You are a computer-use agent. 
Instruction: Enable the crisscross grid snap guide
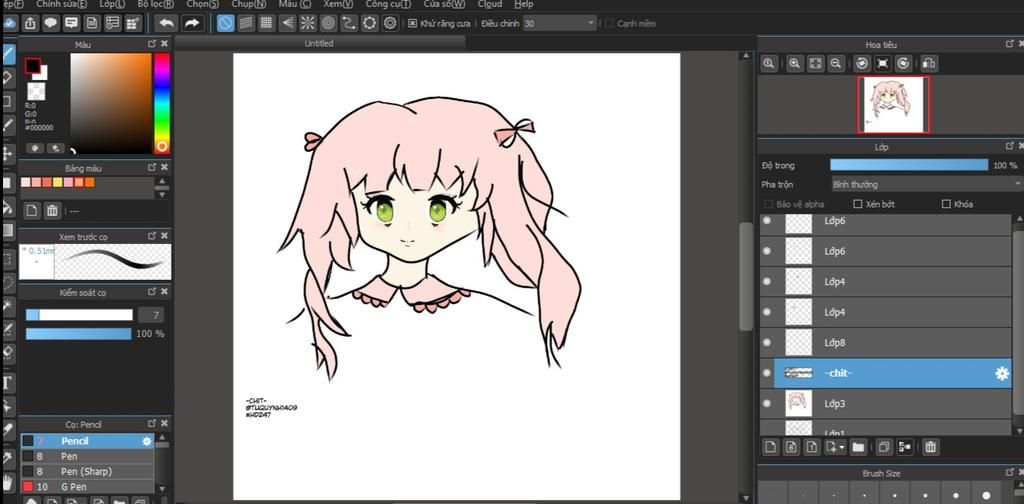[x=266, y=24]
